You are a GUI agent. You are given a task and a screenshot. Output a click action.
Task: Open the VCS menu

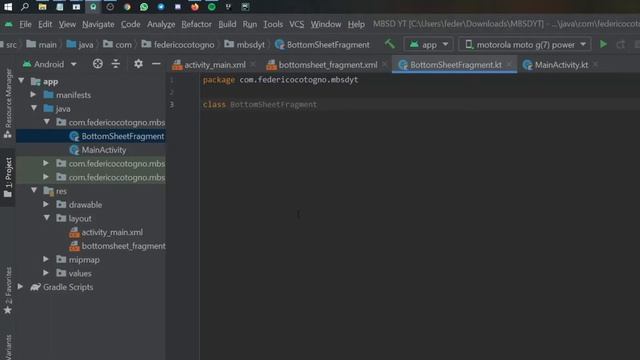pyautogui.click(x=297, y=24)
